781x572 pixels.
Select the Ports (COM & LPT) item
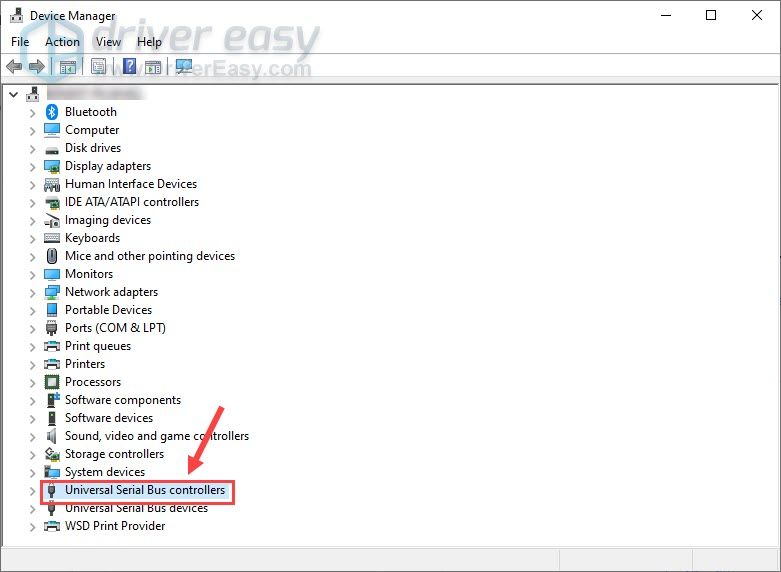coord(115,328)
